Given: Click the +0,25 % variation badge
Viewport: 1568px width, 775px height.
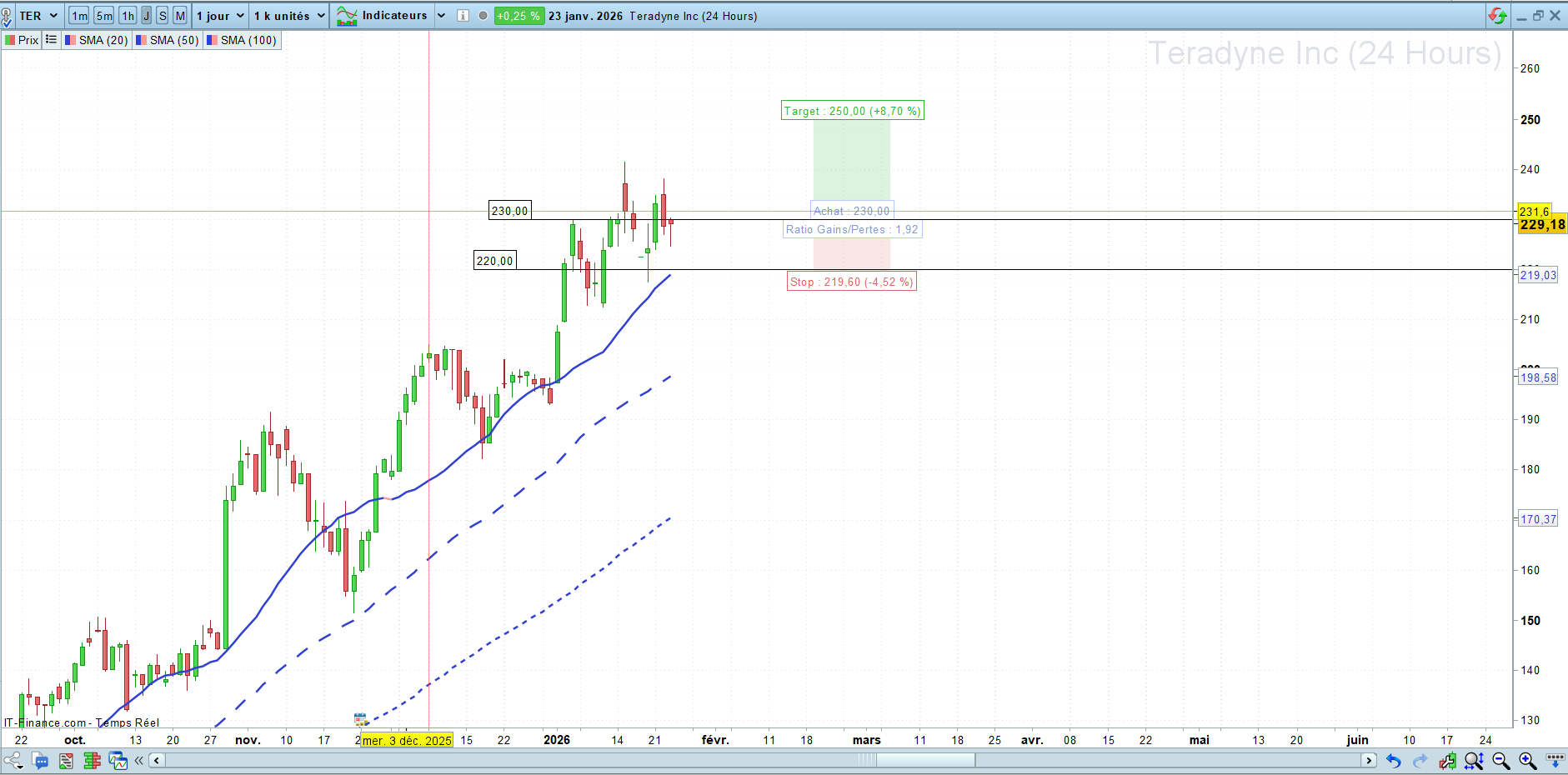Looking at the screenshot, I should tap(518, 16).
